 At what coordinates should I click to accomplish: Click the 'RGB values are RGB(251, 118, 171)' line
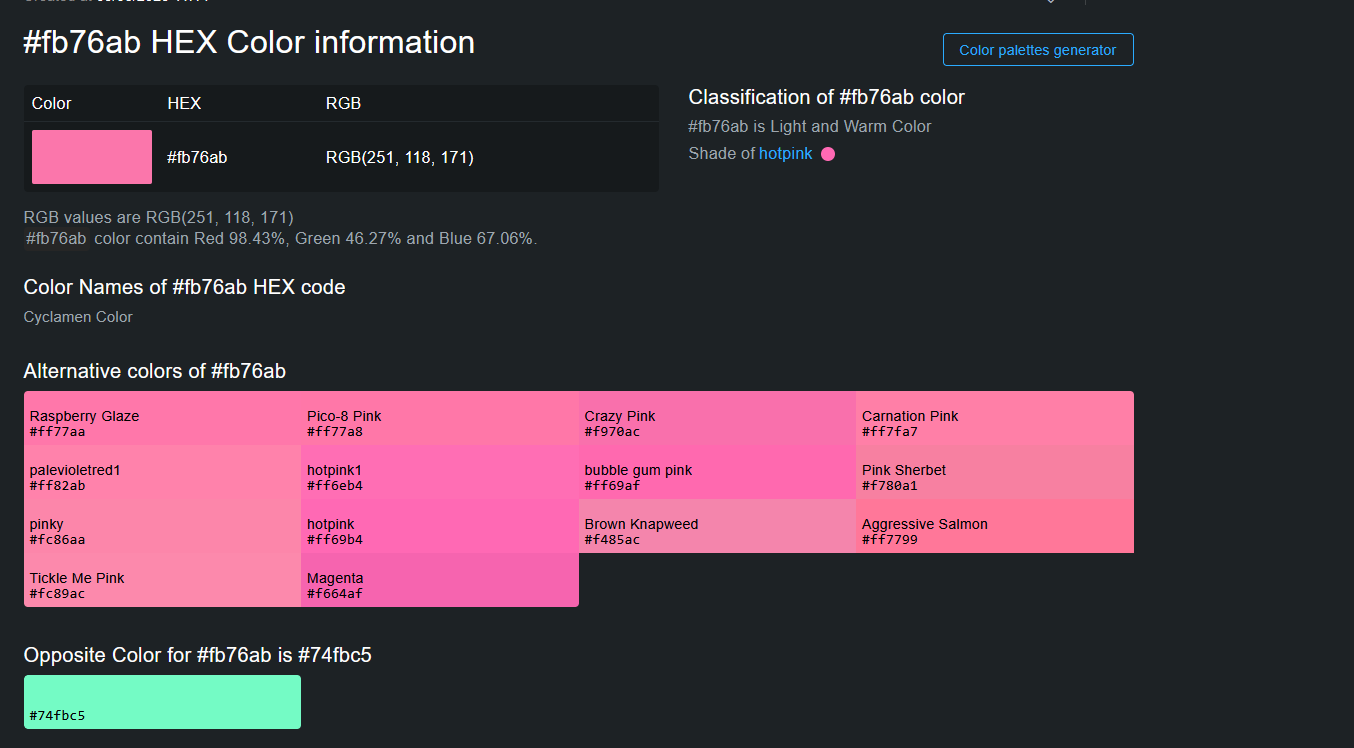[159, 217]
